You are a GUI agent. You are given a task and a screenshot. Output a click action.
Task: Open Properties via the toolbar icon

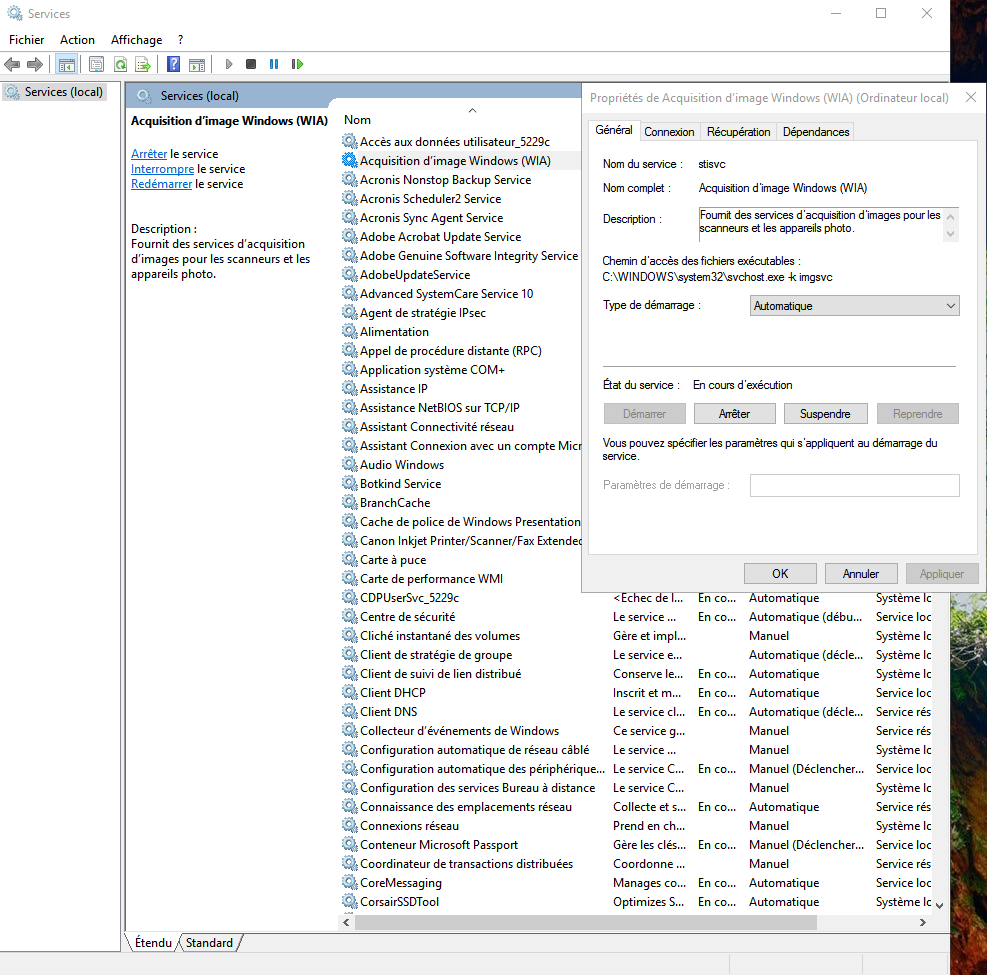[96, 64]
